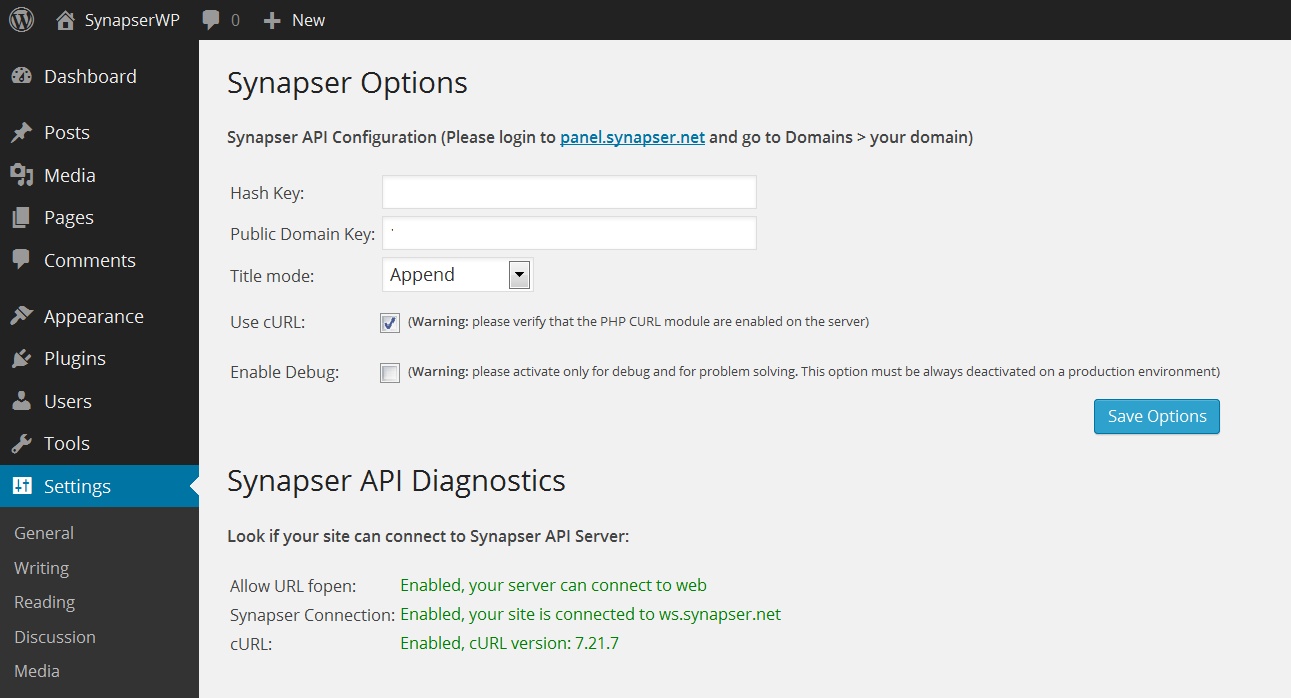
Task: Click the 'Synapser Connection:' label
Action: (x=312, y=615)
